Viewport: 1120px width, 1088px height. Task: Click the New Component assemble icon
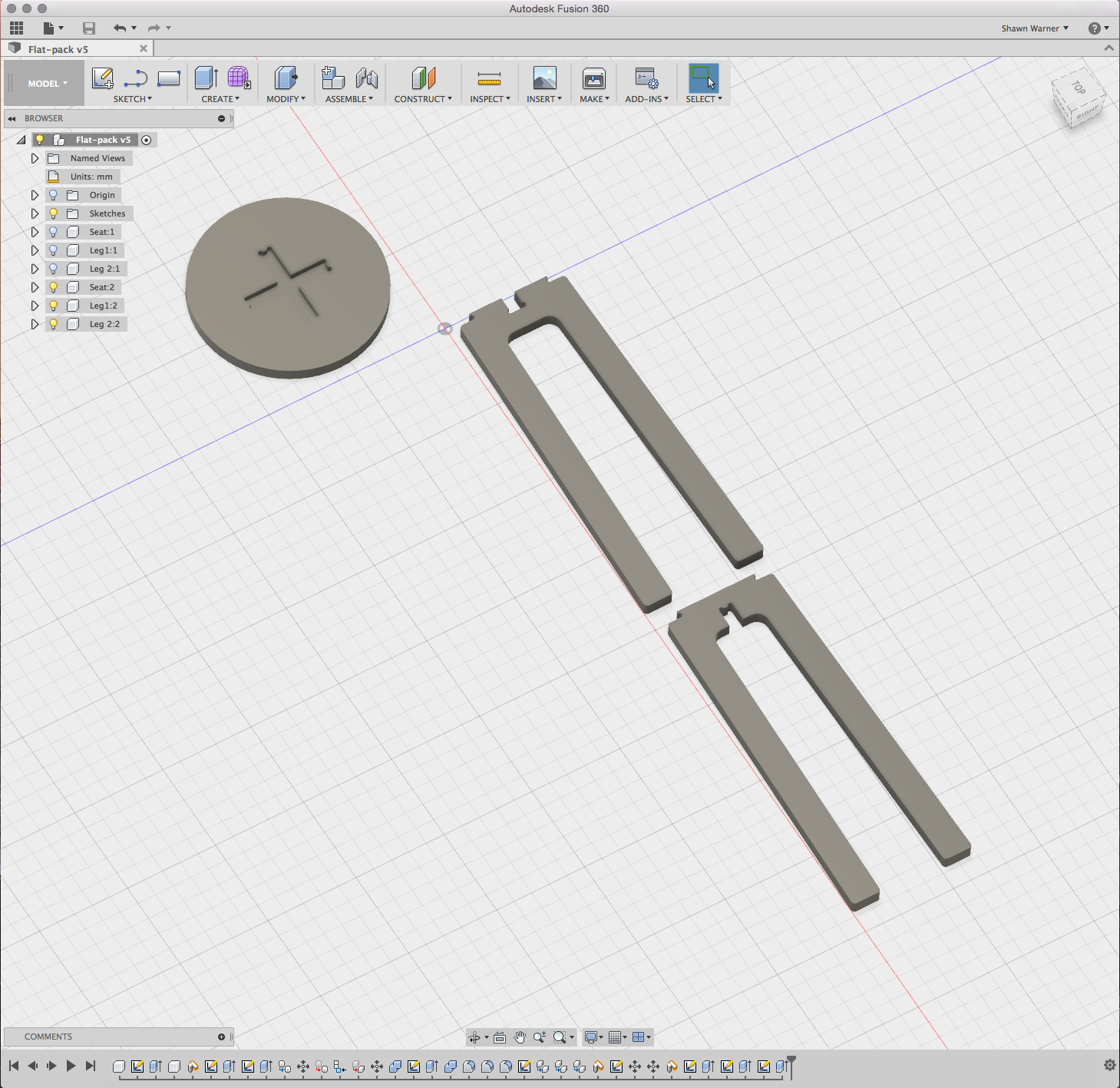(x=332, y=78)
